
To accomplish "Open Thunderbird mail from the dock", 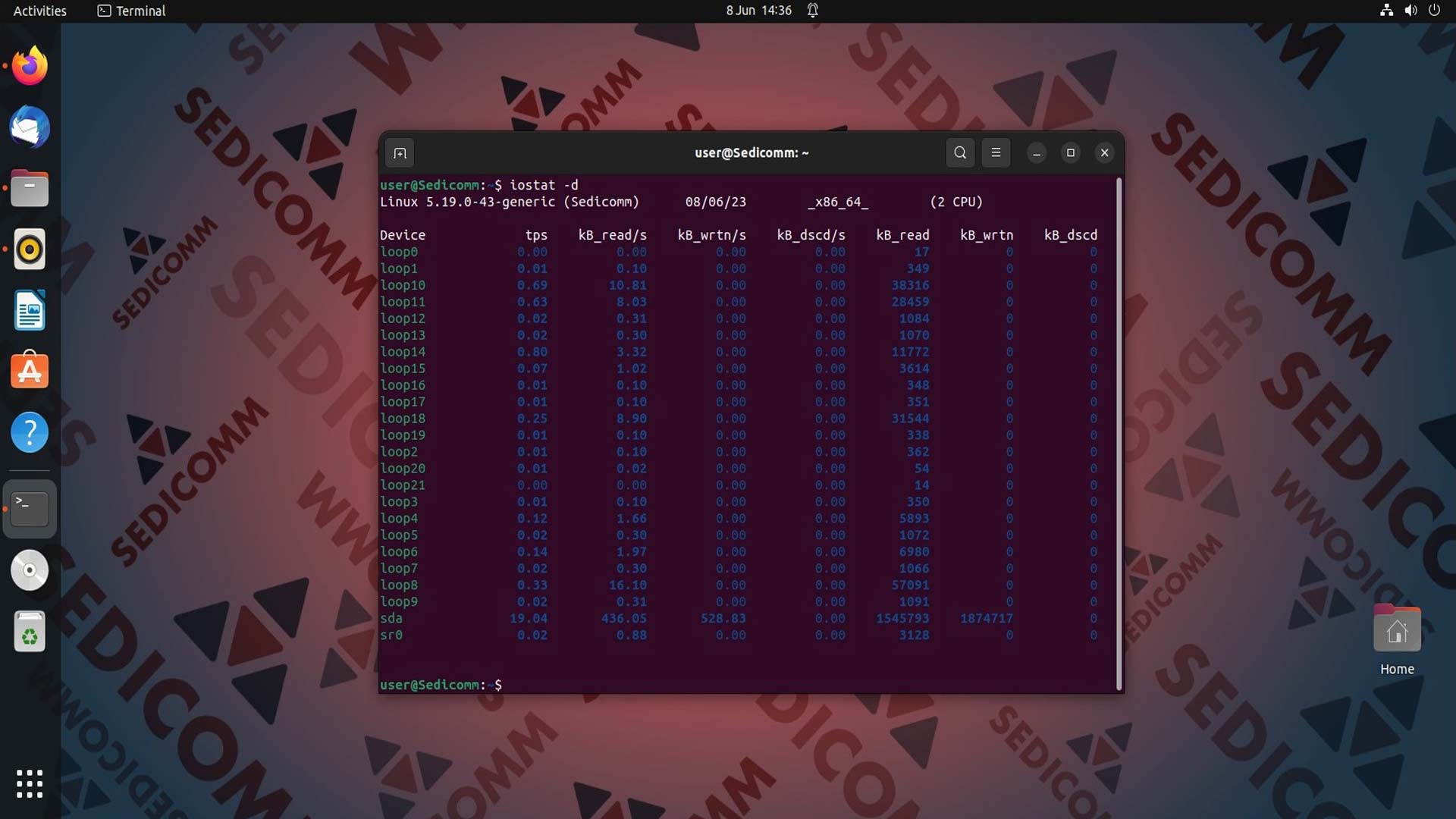I will point(30,127).
